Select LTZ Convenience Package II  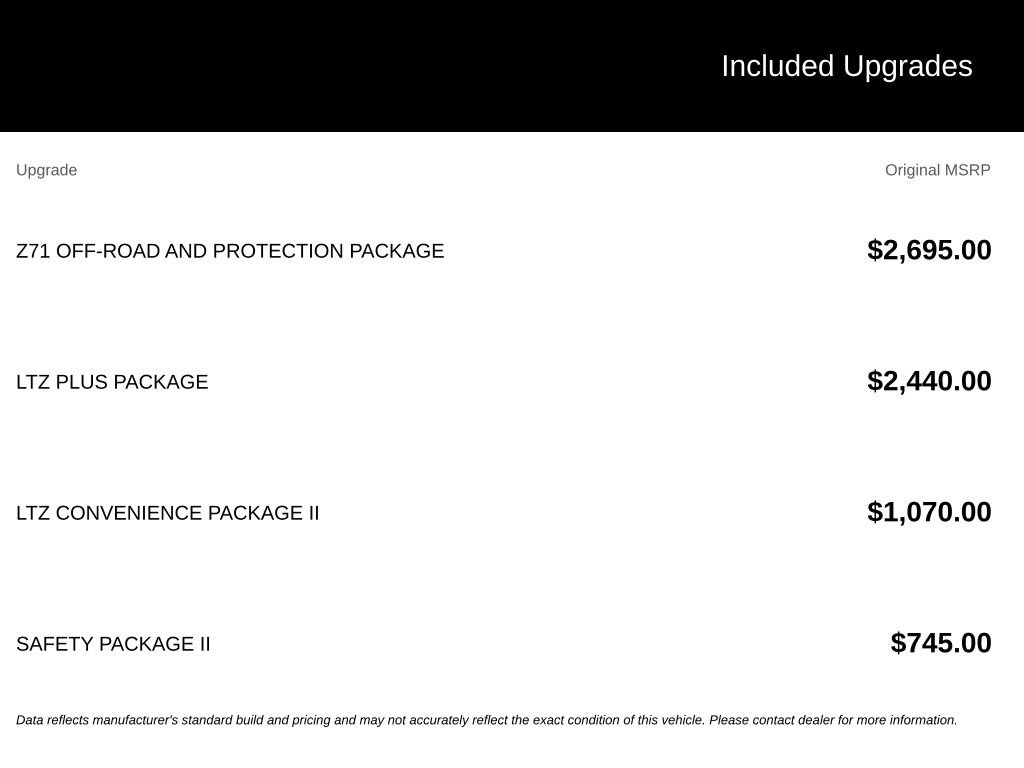click(x=167, y=513)
